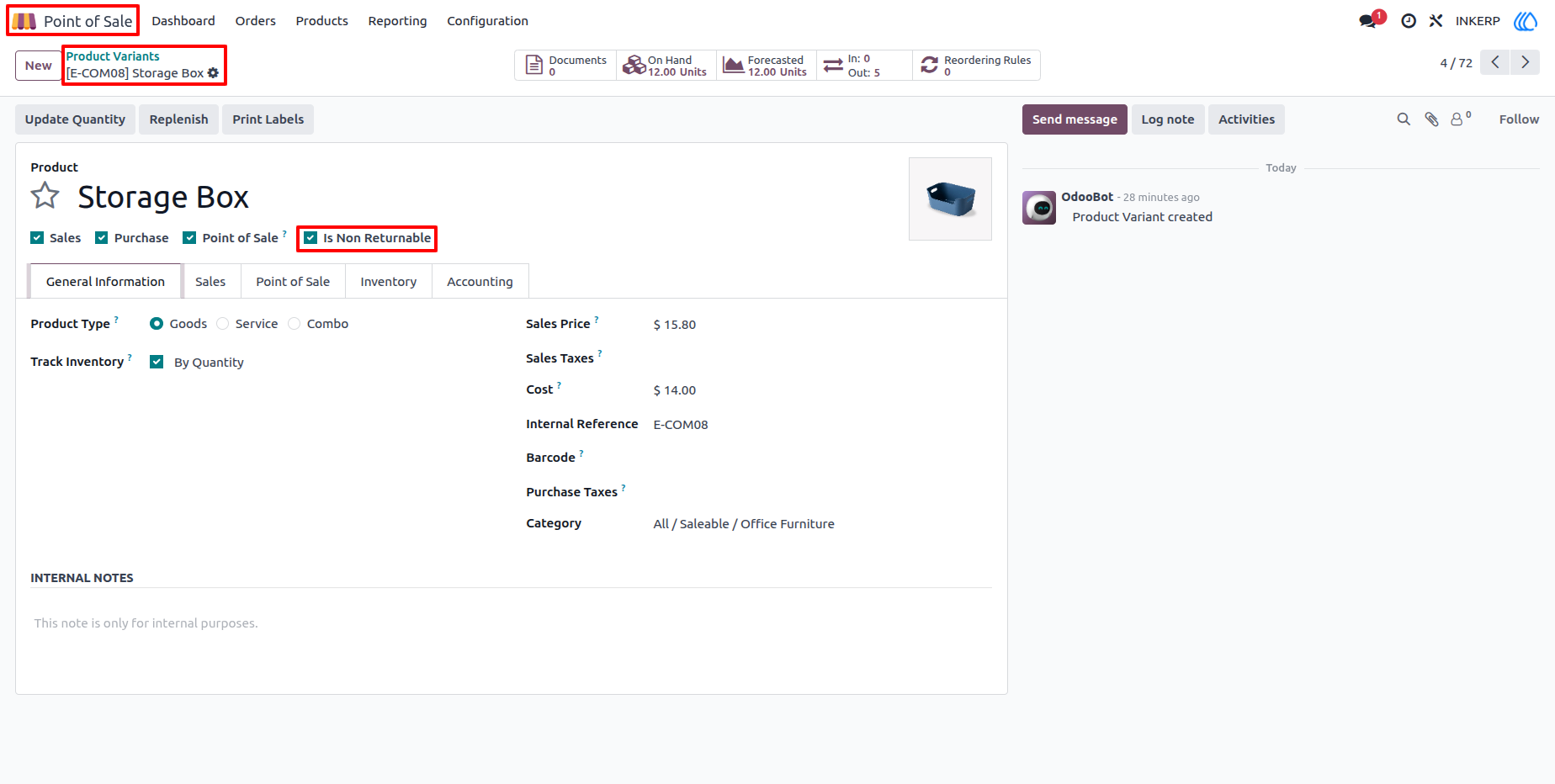Image resolution: width=1555 pixels, height=784 pixels.
Task: Toggle Track Inventory checkbox
Action: [x=157, y=362]
